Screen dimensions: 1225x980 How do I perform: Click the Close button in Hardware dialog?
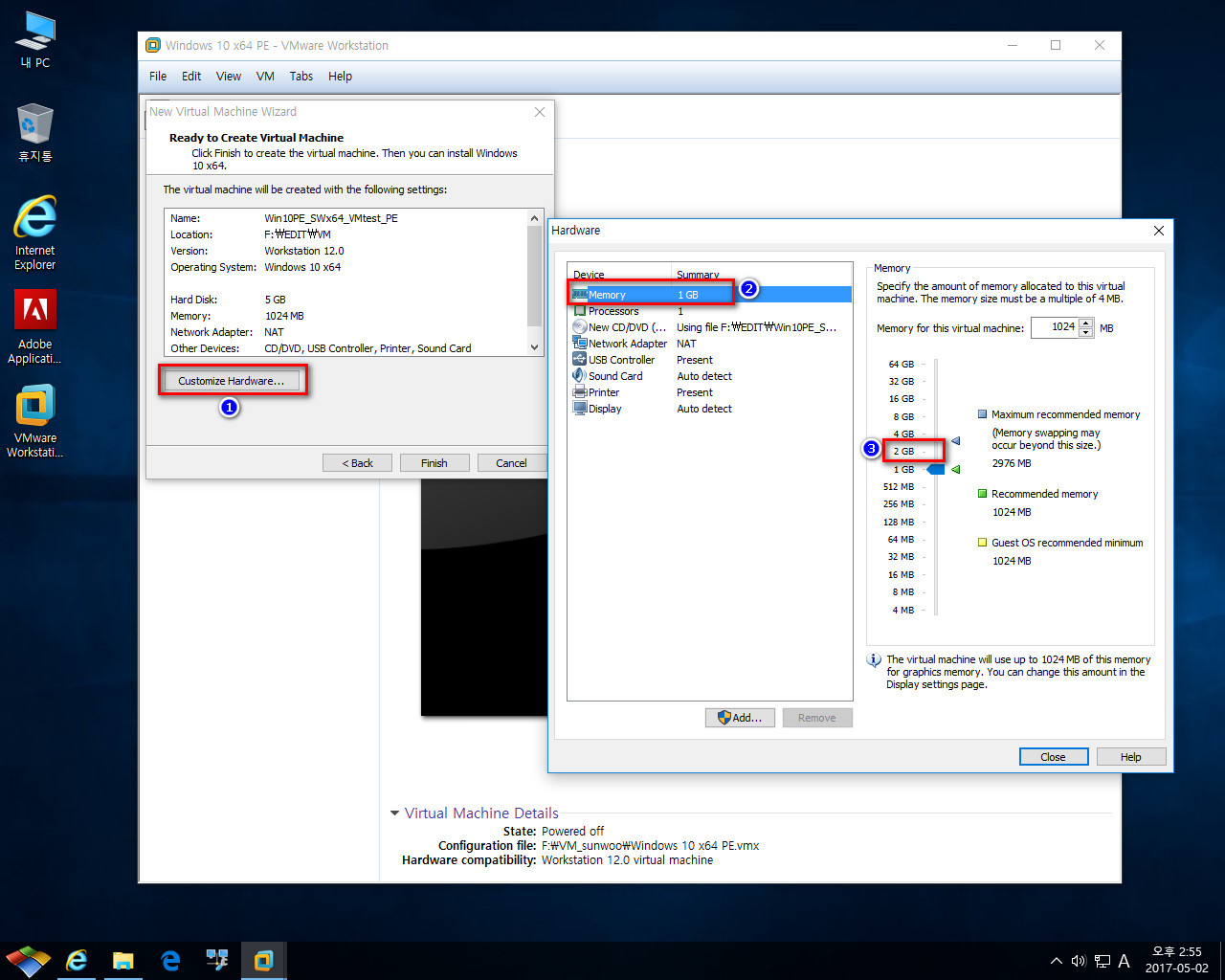[x=1054, y=757]
